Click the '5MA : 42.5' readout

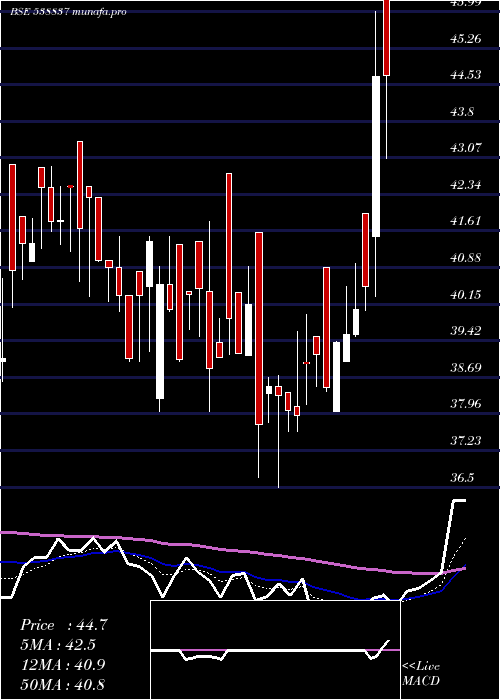pyautogui.click(x=58, y=645)
